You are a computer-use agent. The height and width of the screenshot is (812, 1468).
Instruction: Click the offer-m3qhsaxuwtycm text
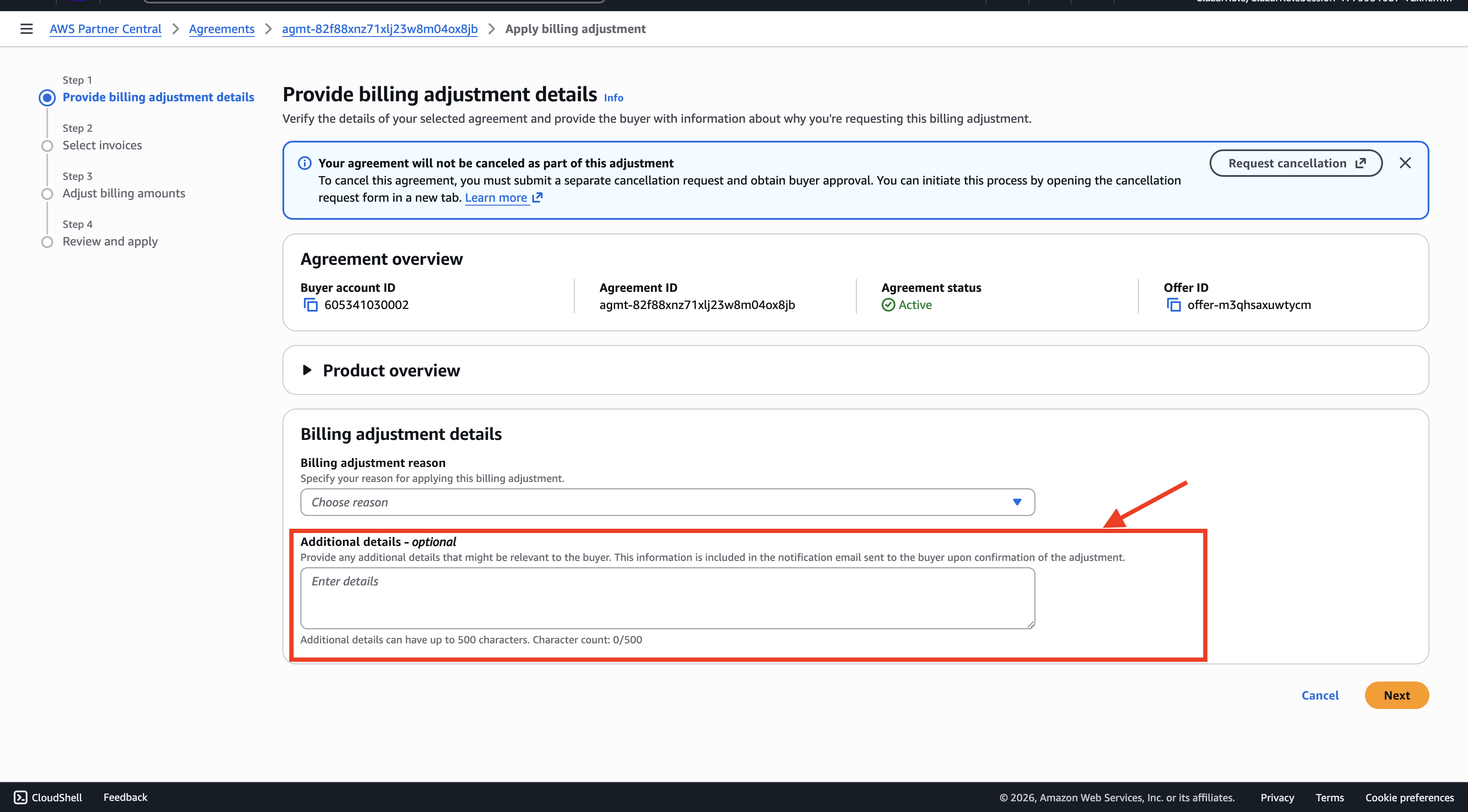tap(1249, 305)
